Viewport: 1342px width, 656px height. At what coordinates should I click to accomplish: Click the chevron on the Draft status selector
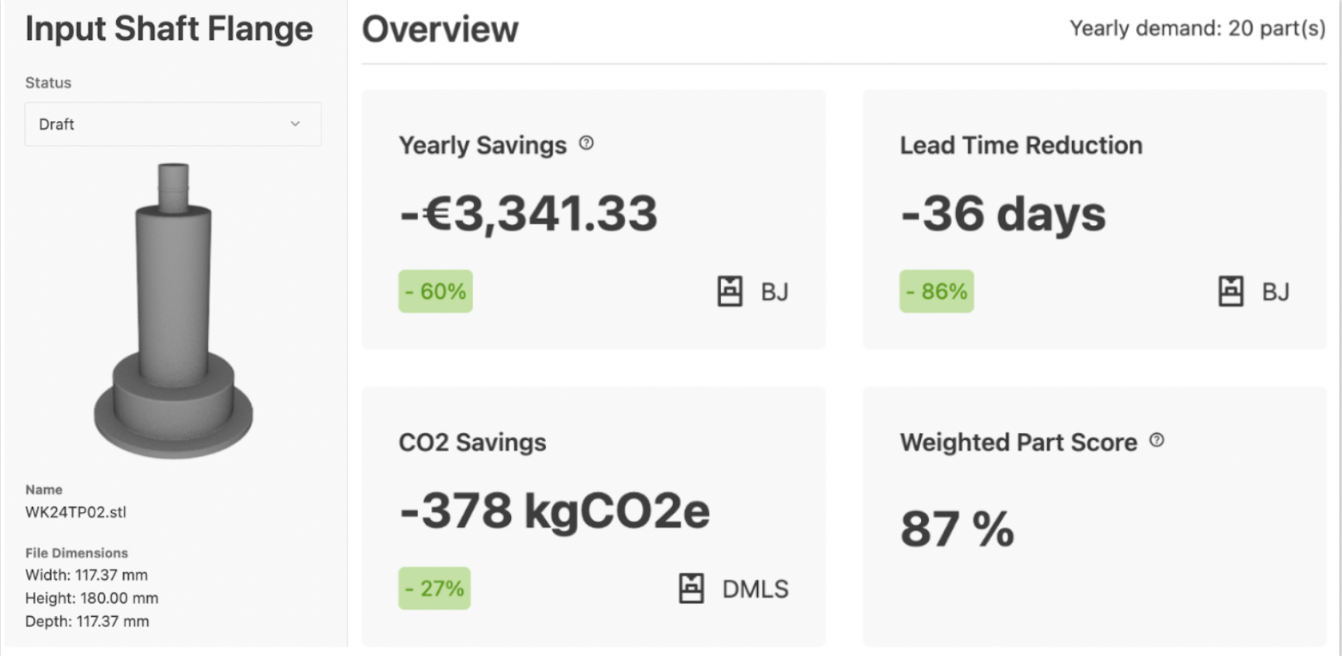(x=297, y=124)
